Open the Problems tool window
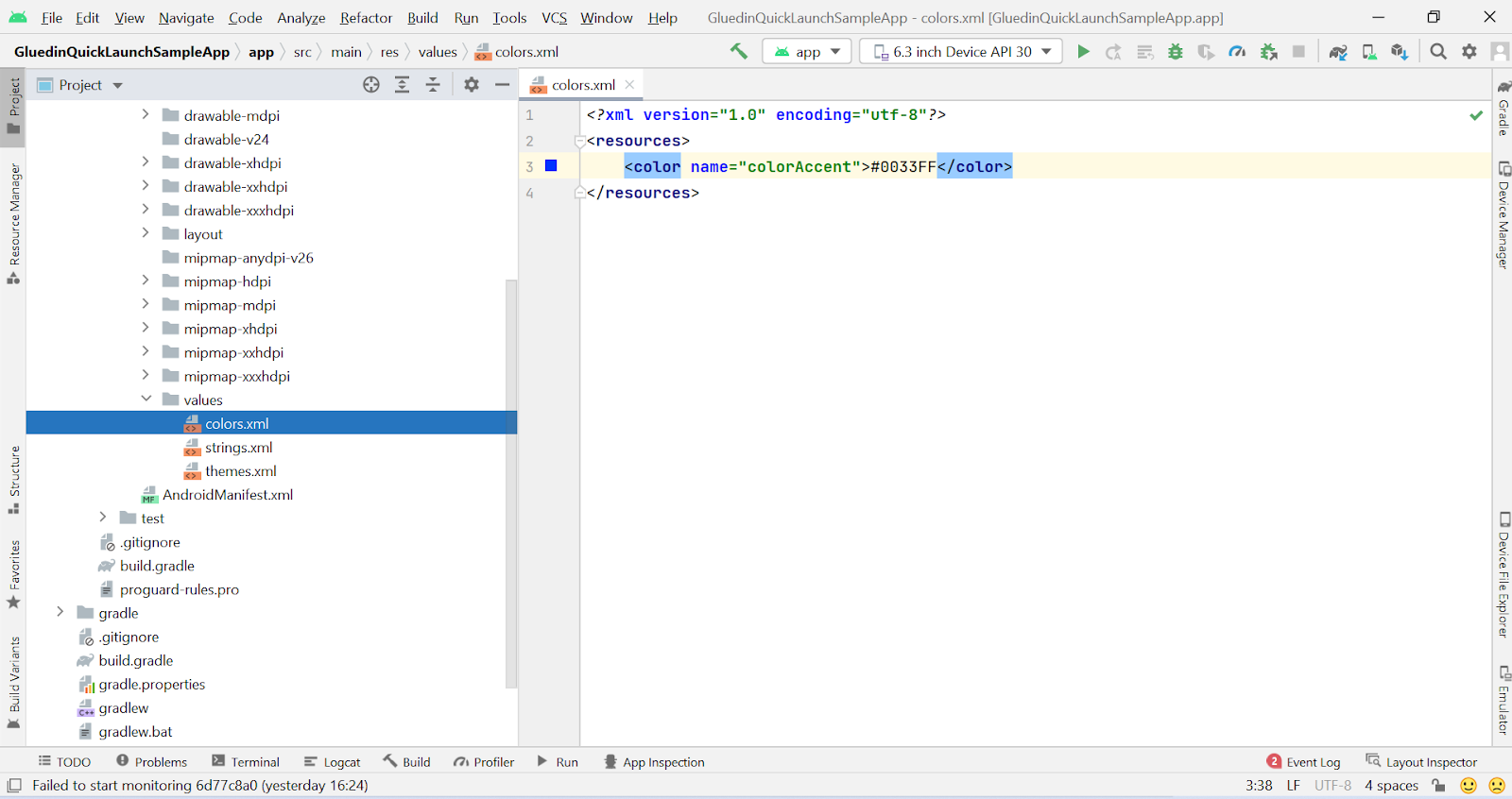The height and width of the screenshot is (799, 1512). tap(151, 762)
